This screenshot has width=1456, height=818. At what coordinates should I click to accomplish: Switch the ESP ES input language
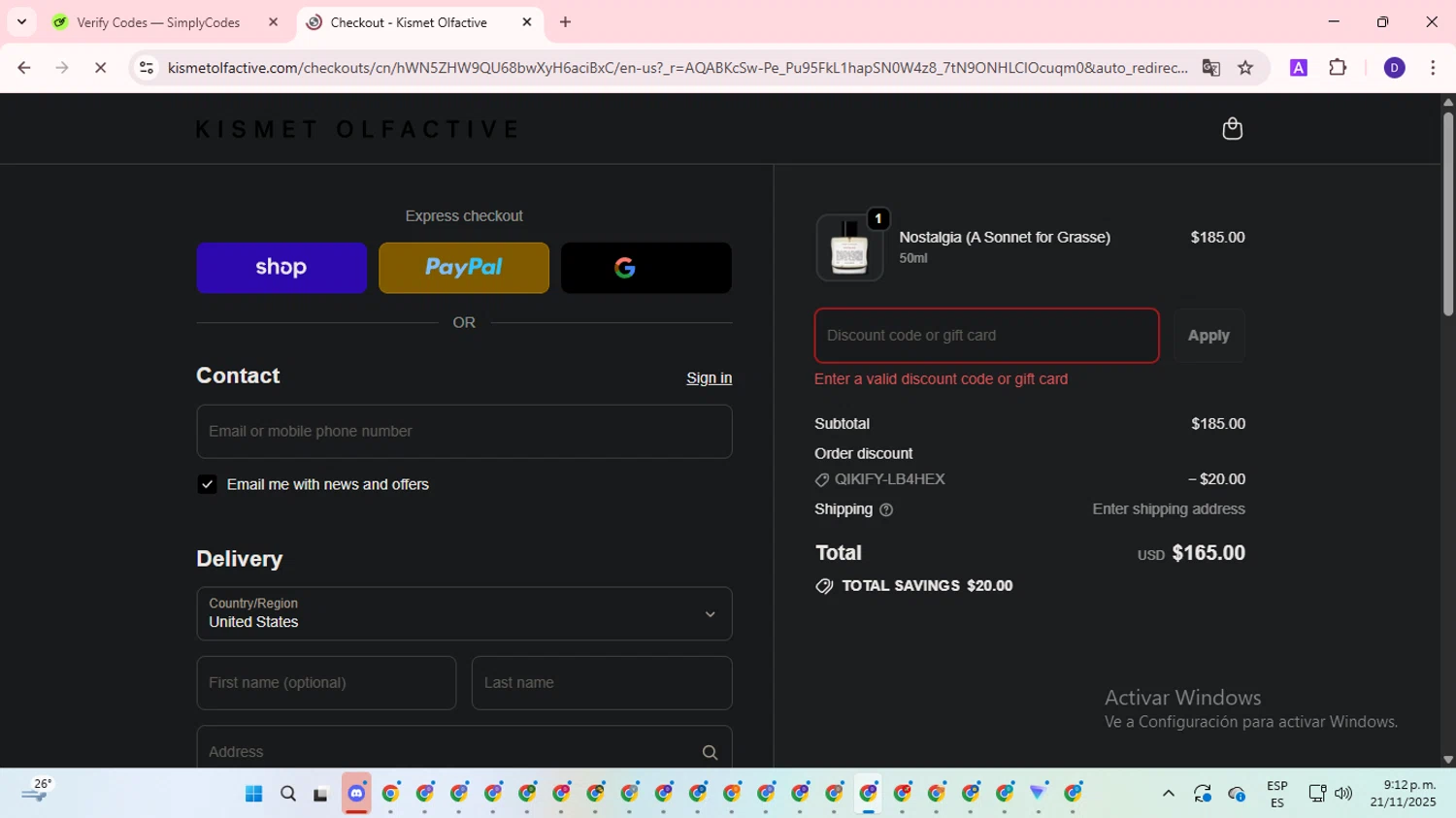[x=1277, y=794]
